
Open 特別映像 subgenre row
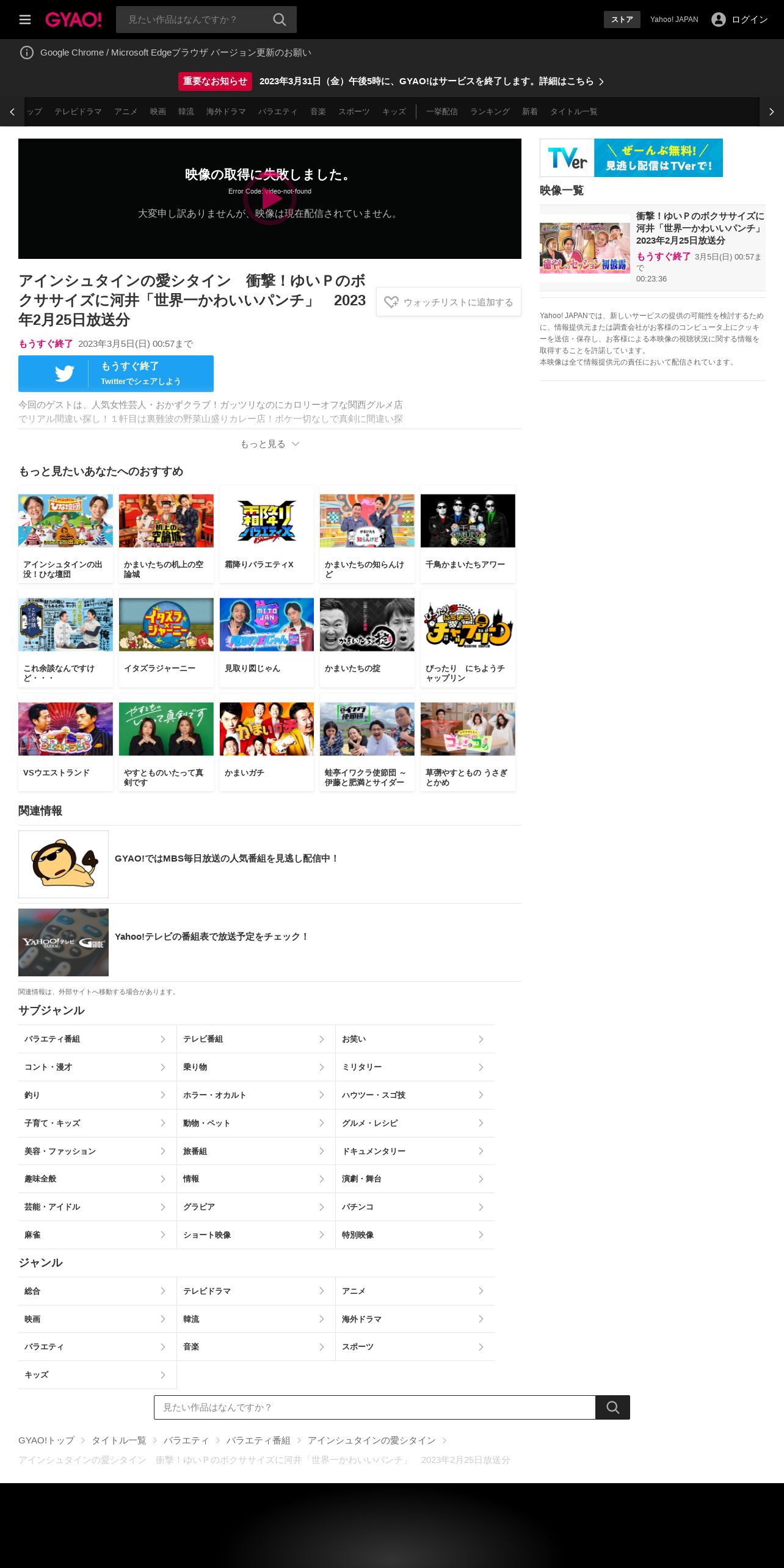415,1235
